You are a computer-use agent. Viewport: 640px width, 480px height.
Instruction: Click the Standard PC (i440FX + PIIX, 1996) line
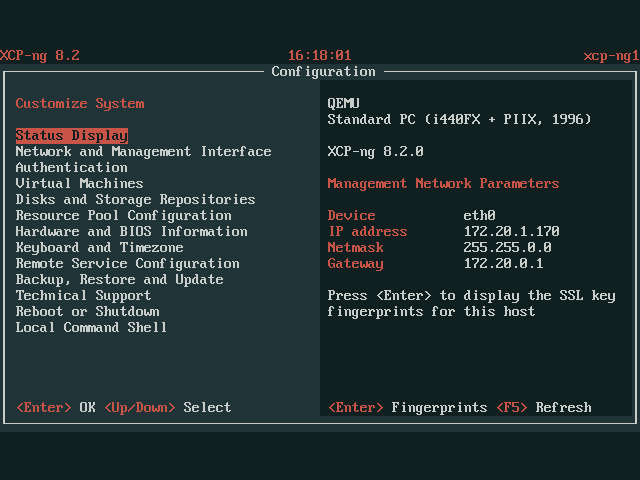pos(459,119)
